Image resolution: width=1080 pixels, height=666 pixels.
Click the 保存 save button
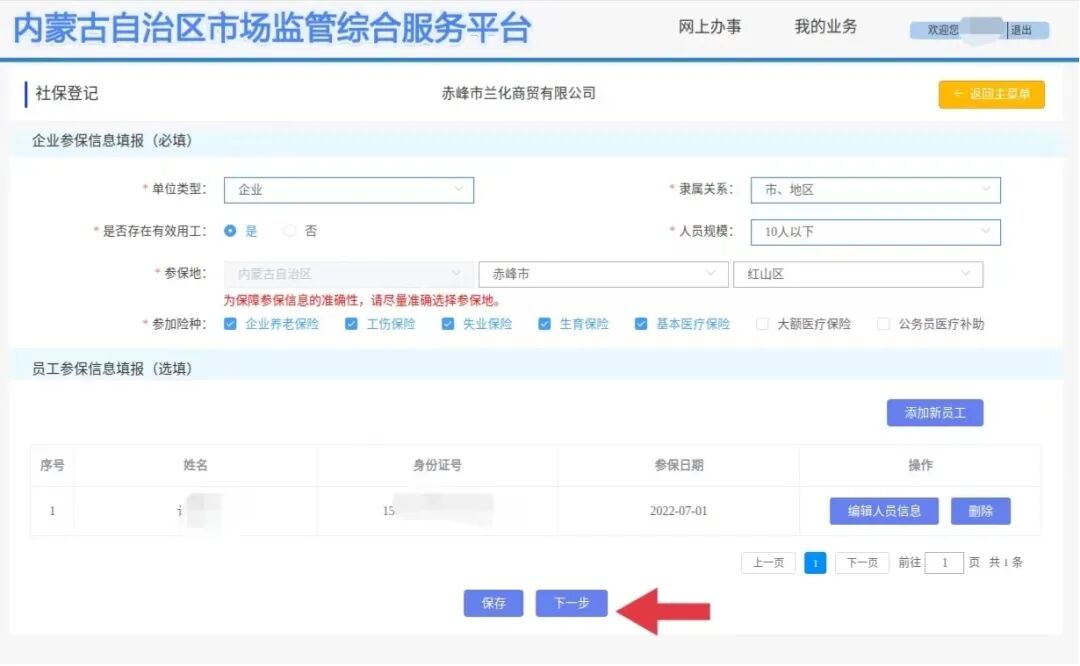493,603
